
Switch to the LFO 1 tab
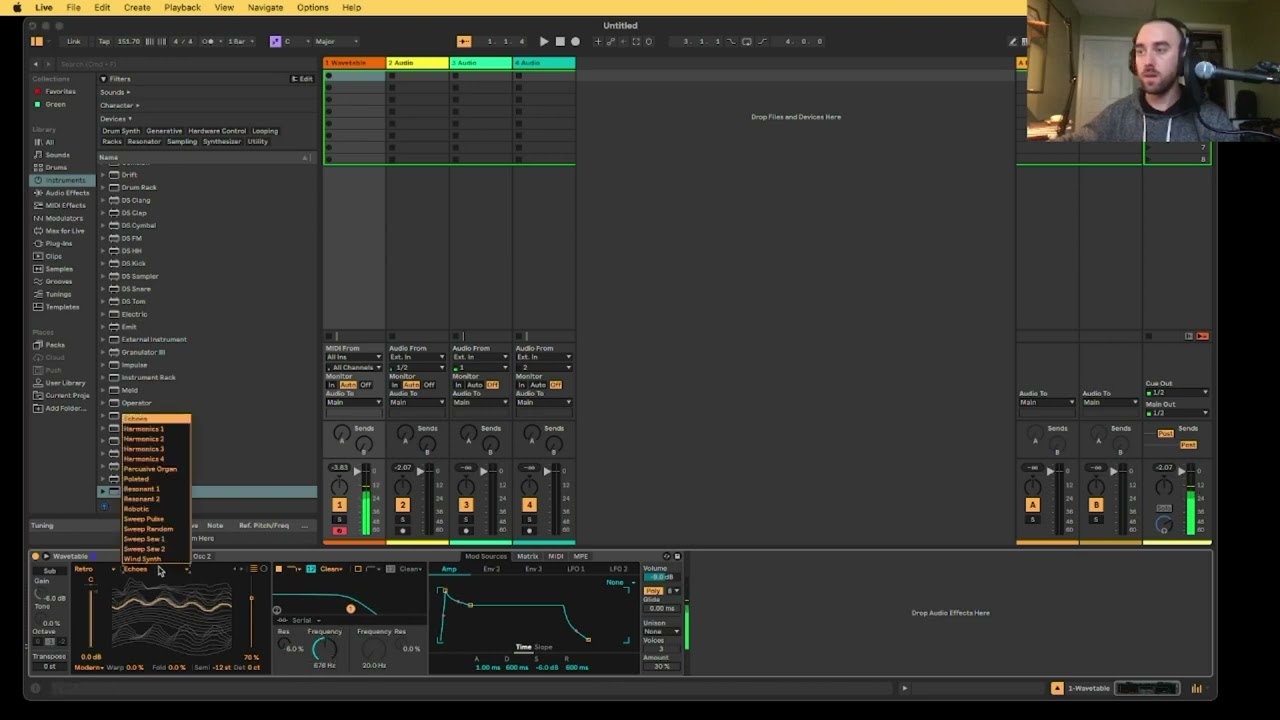coord(576,569)
